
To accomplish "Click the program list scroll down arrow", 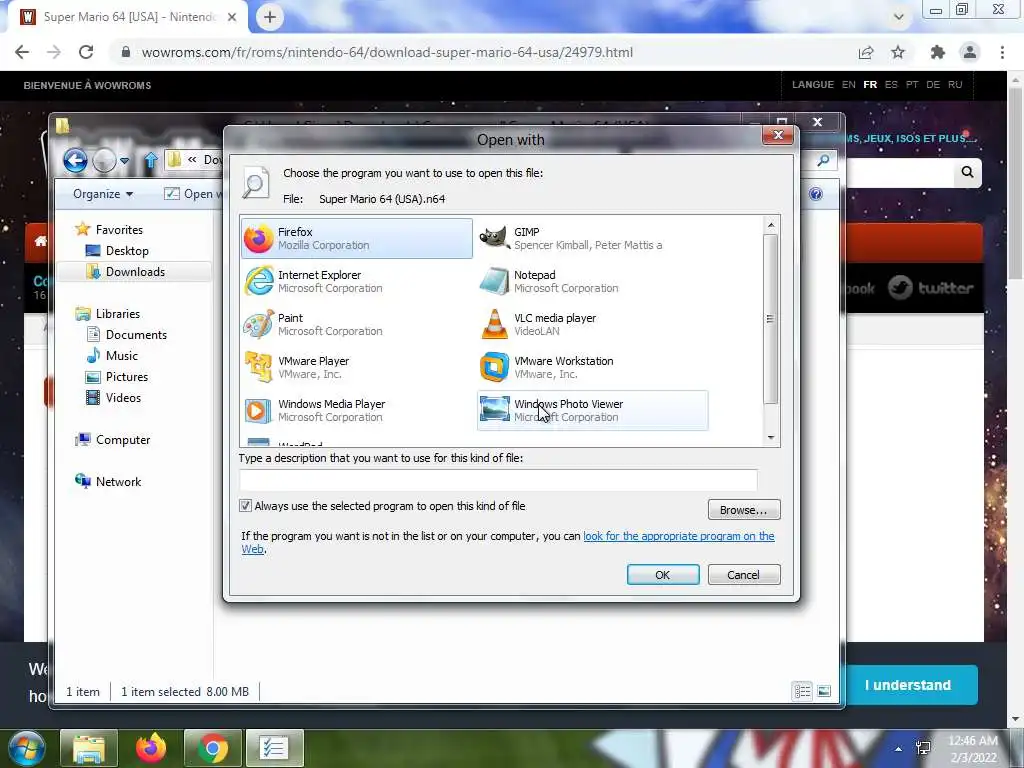I will tap(771, 438).
